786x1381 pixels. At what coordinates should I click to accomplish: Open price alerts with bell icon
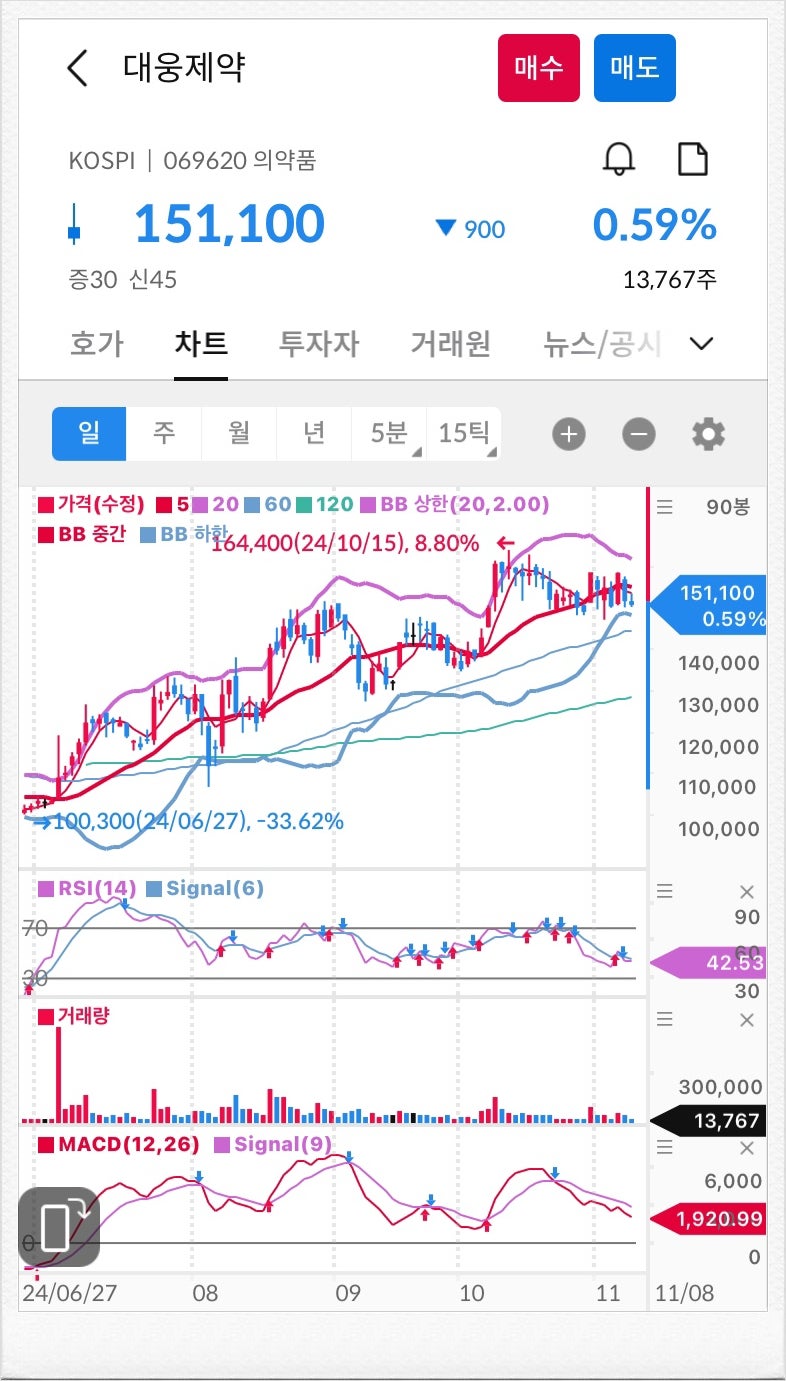(x=617, y=158)
